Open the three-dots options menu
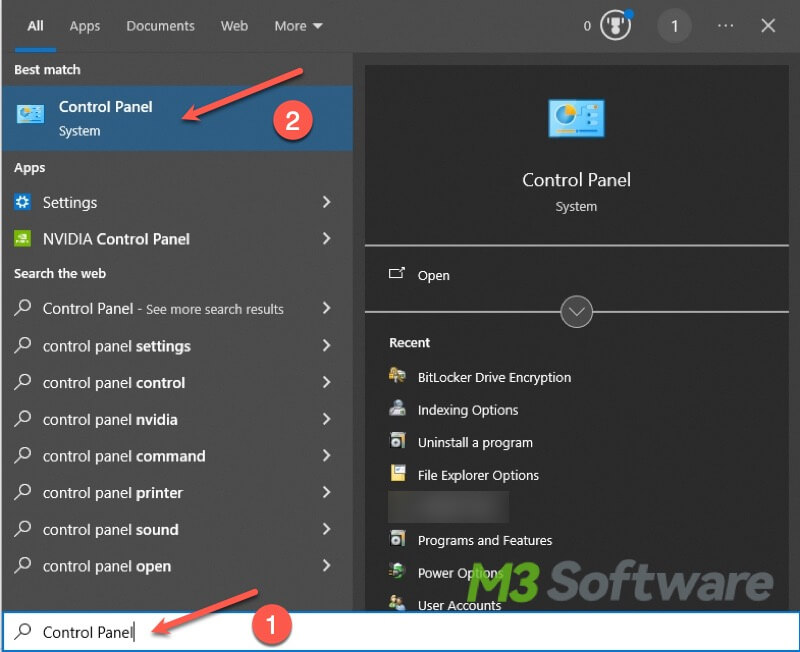This screenshot has height=652, width=800. (725, 26)
